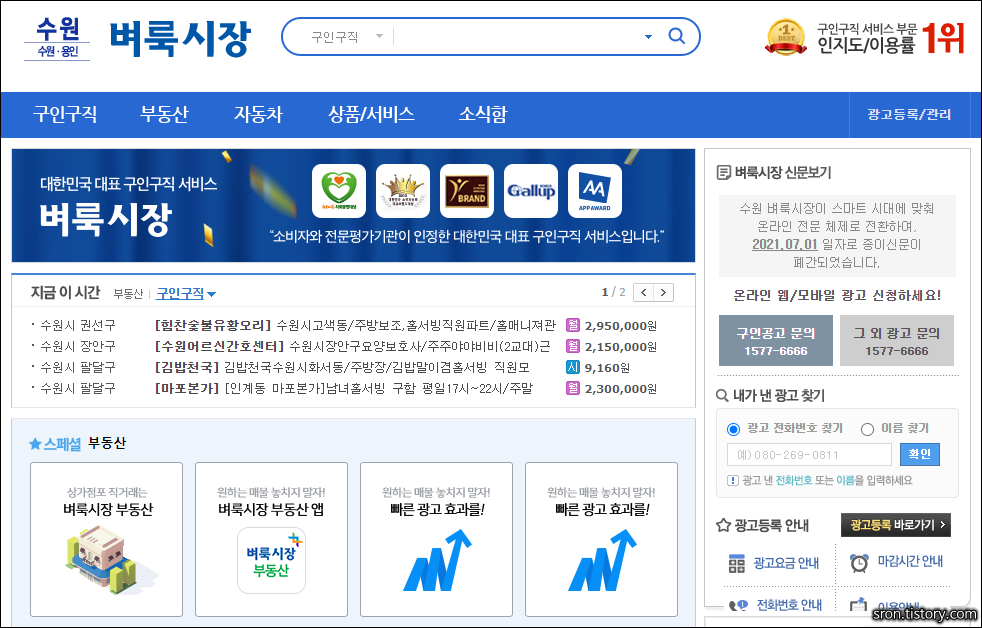Switch the 지금 이 시간 list to 부동산

pyautogui.click(x=128, y=294)
